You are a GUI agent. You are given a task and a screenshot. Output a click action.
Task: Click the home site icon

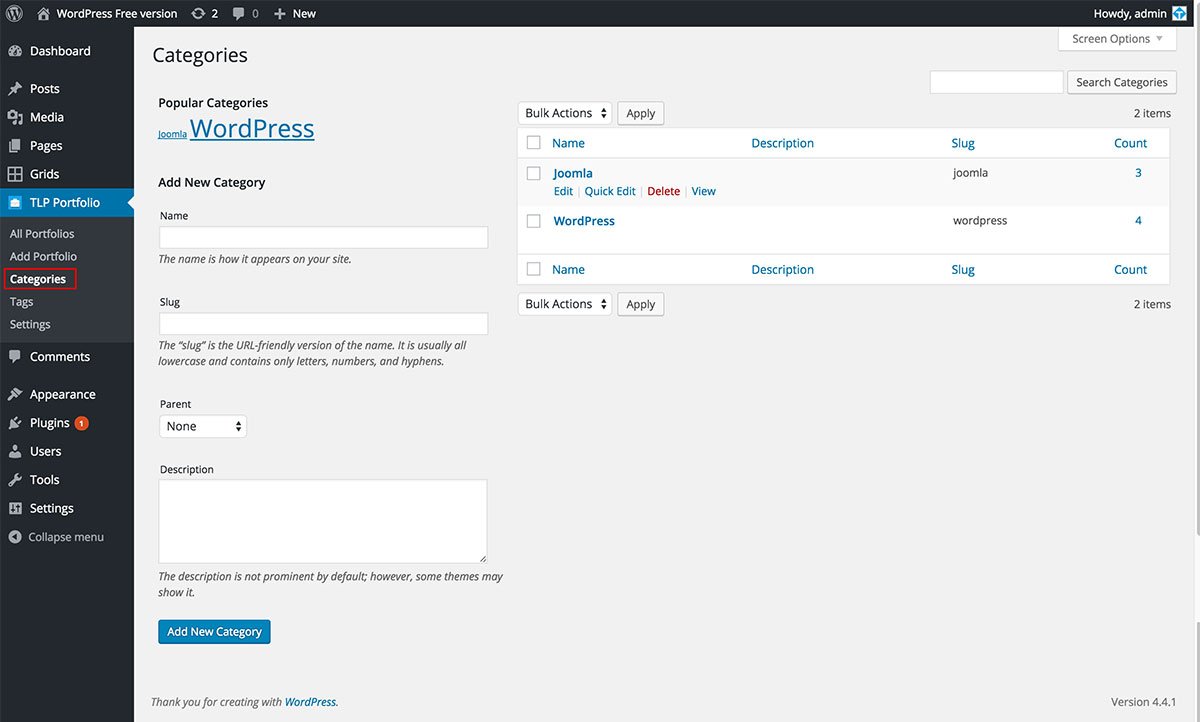coord(43,13)
